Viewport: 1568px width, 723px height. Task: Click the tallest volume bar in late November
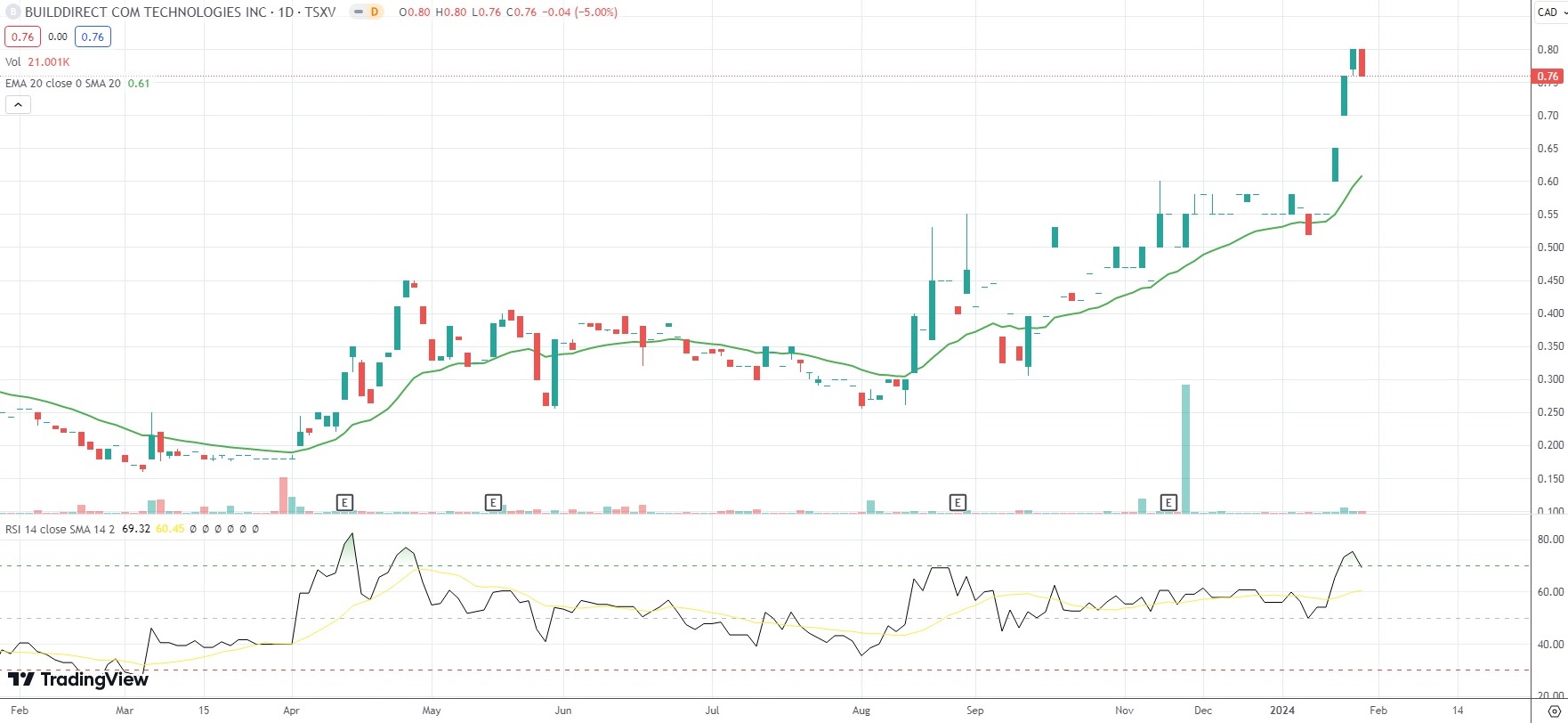(x=1185, y=448)
